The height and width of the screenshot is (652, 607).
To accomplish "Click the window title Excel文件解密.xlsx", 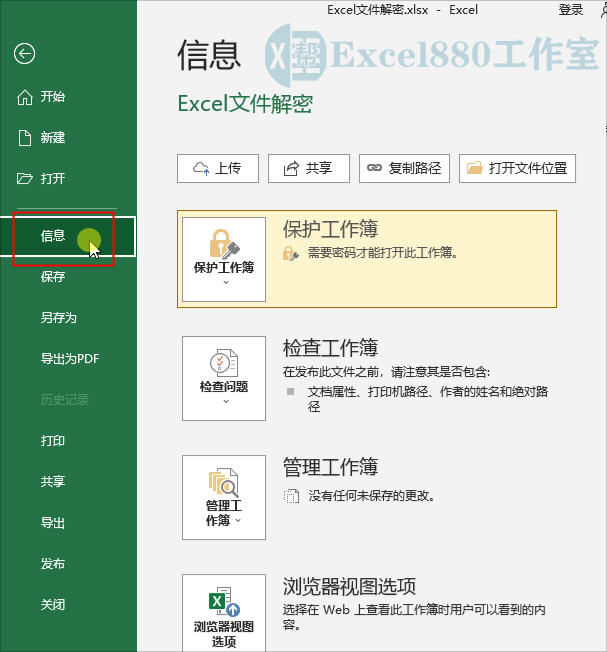I will (378, 10).
